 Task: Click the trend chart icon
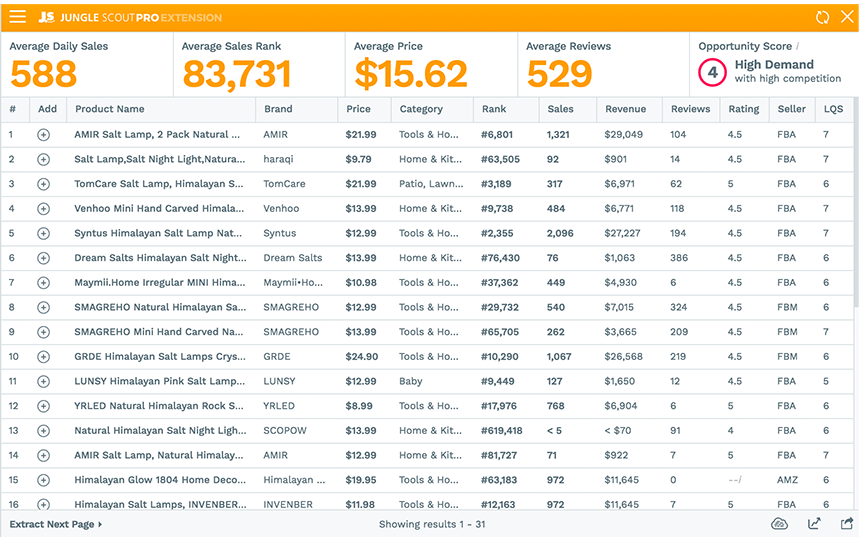(814, 524)
